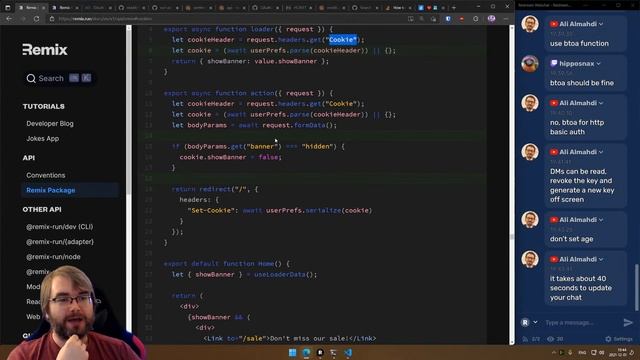Click the Remix logo in the sidebar
The height and width of the screenshot is (360, 640).
(x=45, y=50)
